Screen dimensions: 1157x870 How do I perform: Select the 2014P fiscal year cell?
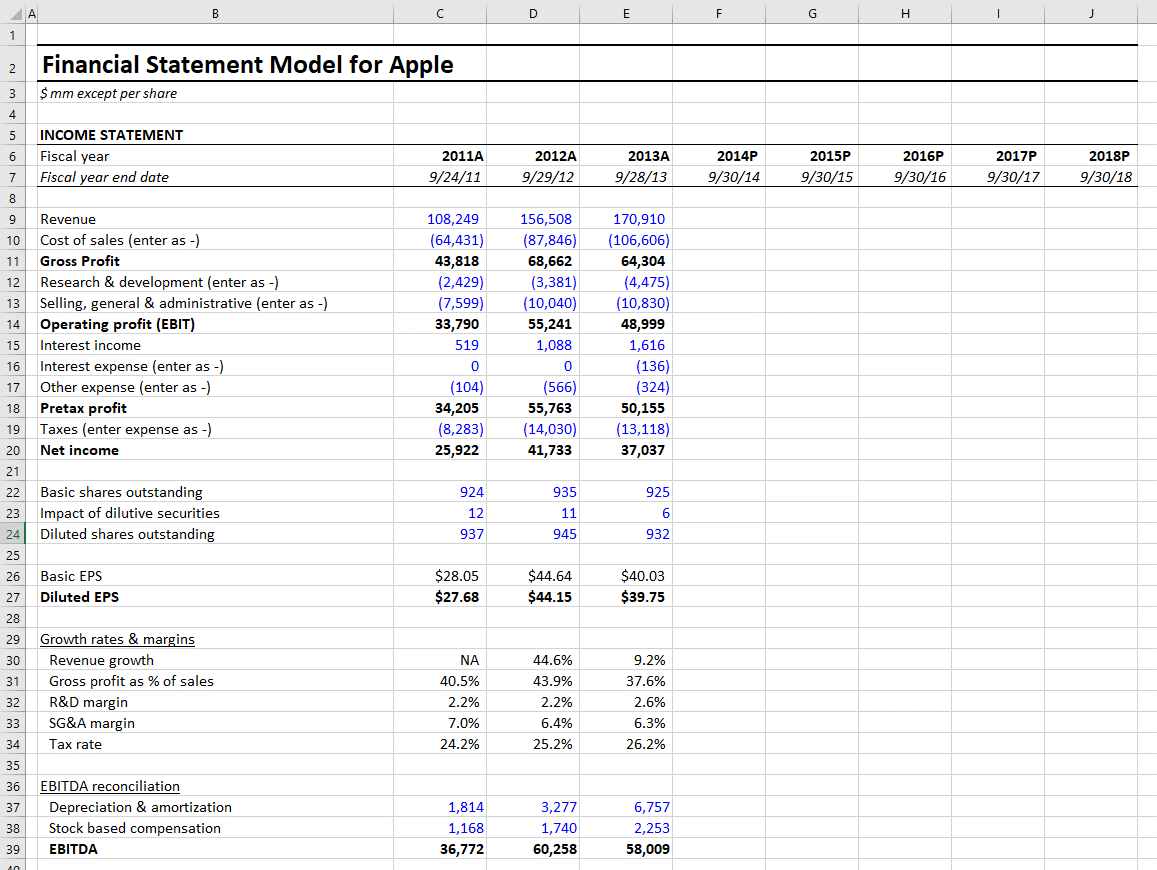[x=718, y=156]
